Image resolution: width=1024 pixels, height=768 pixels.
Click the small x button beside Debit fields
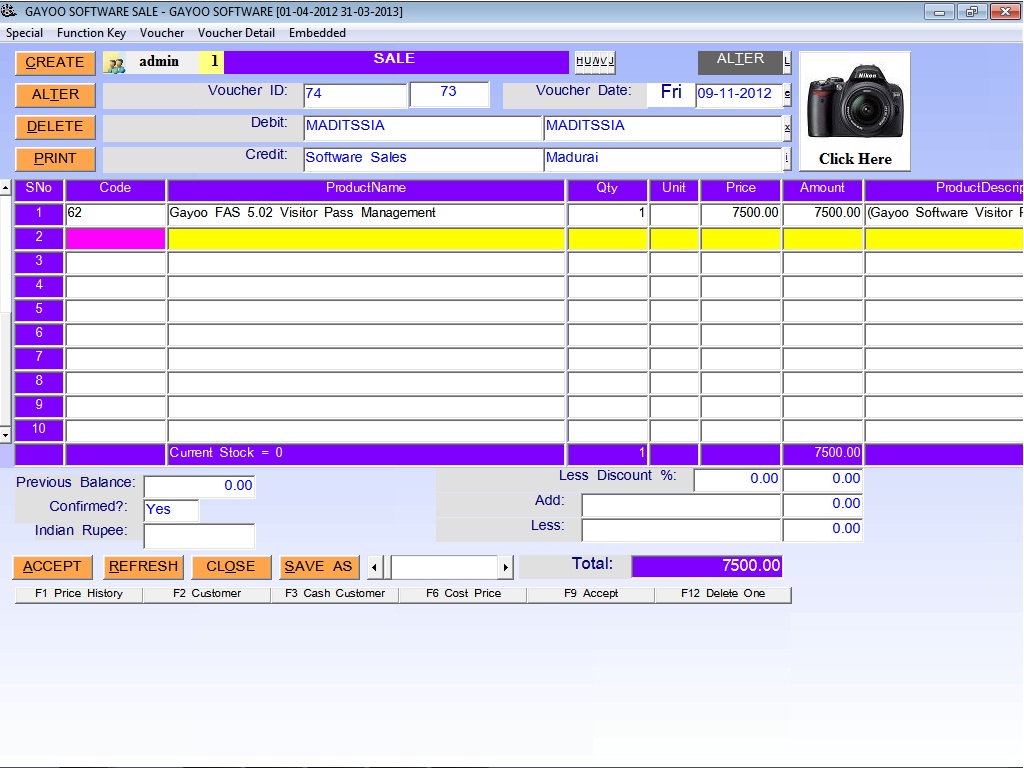[x=787, y=127]
